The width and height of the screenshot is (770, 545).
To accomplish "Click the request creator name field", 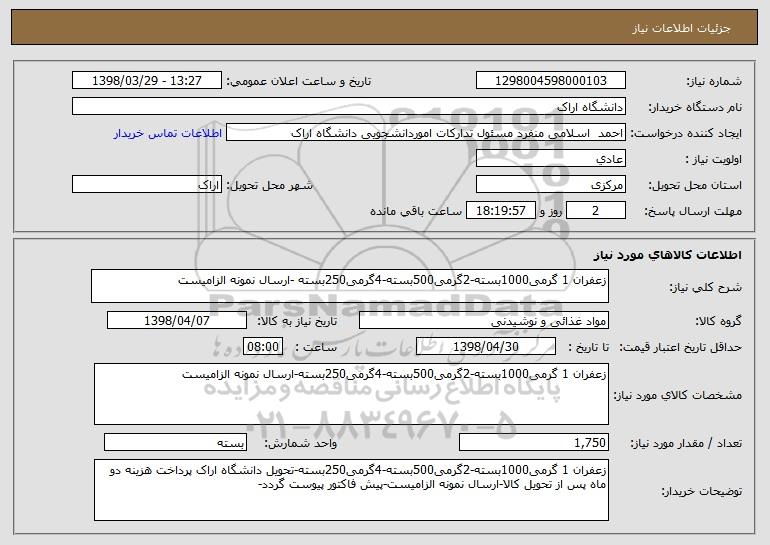I will pyautogui.click(x=426, y=133).
